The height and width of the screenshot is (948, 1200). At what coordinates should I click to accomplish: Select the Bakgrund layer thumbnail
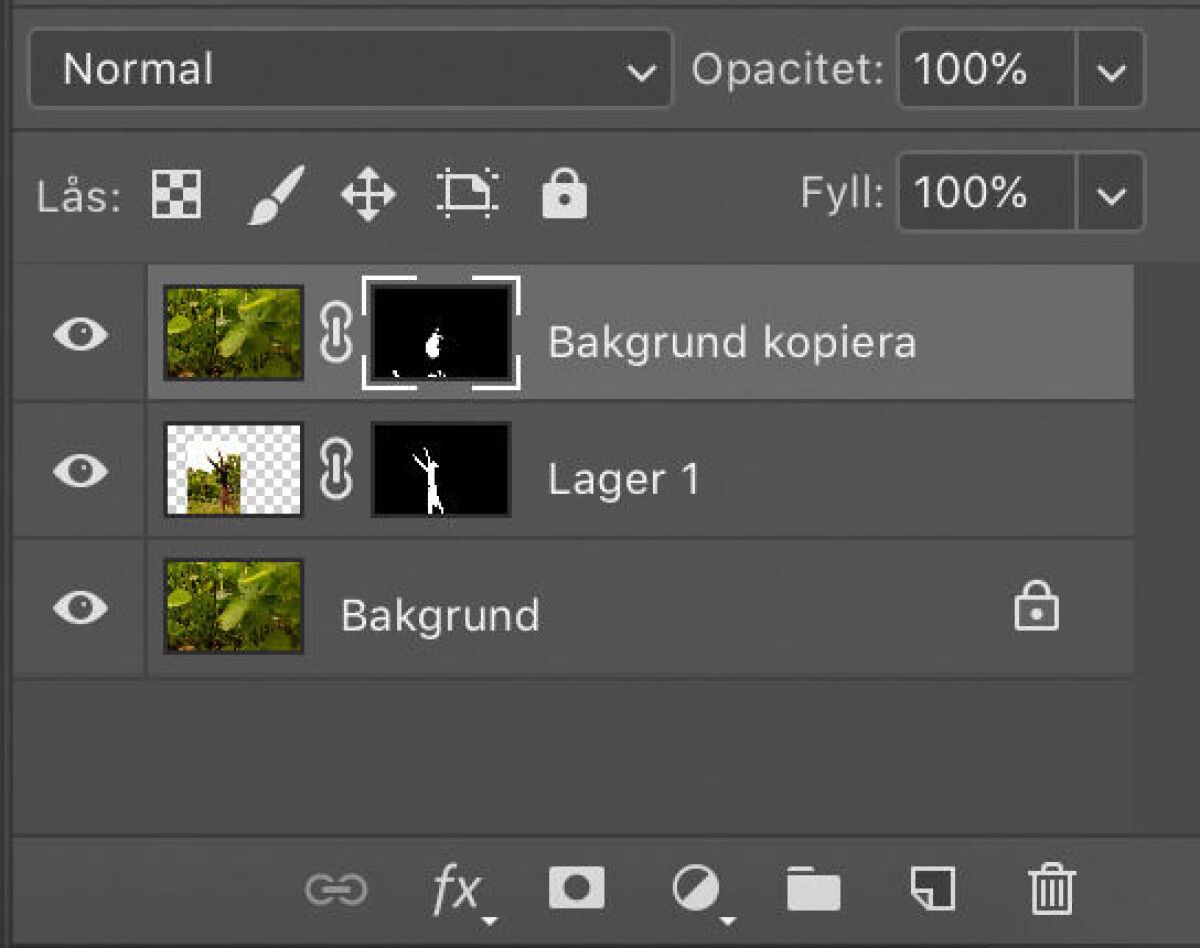point(233,606)
